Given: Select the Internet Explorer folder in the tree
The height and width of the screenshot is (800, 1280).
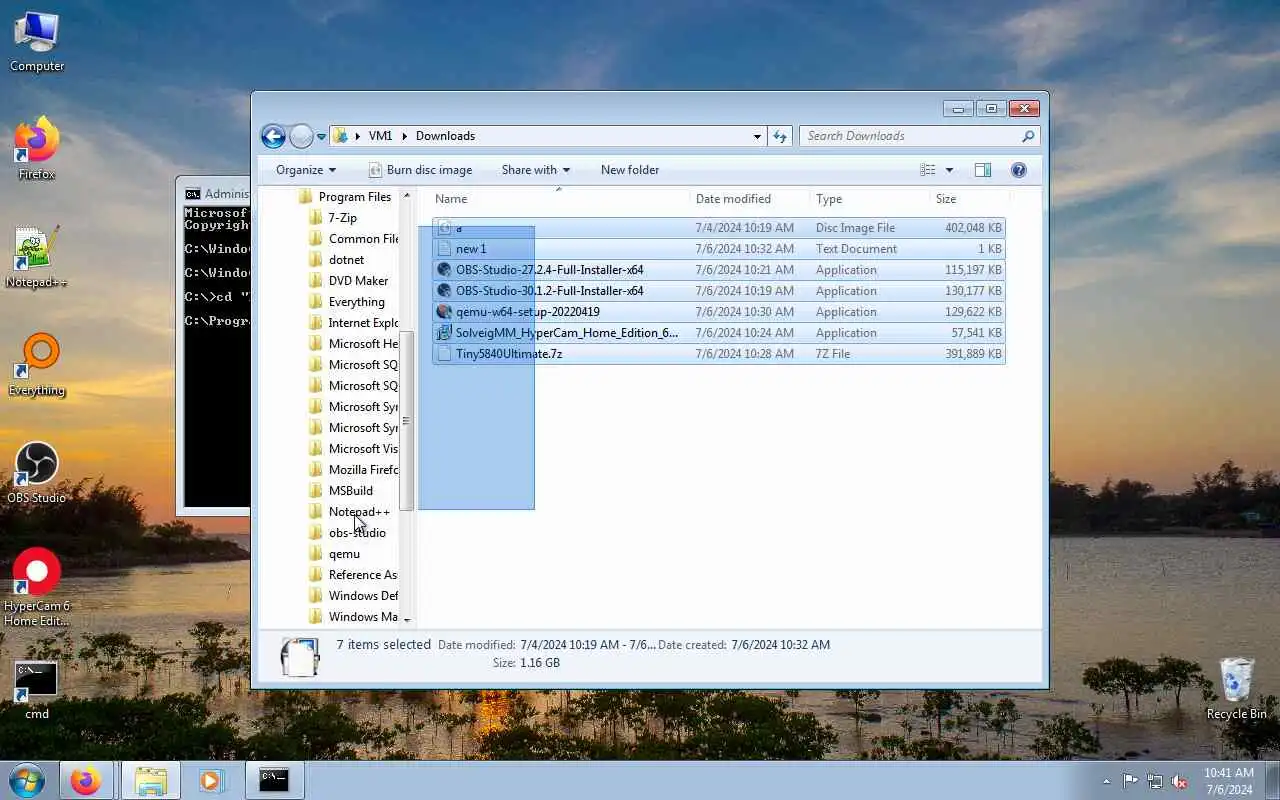Looking at the screenshot, I should 353,323.
